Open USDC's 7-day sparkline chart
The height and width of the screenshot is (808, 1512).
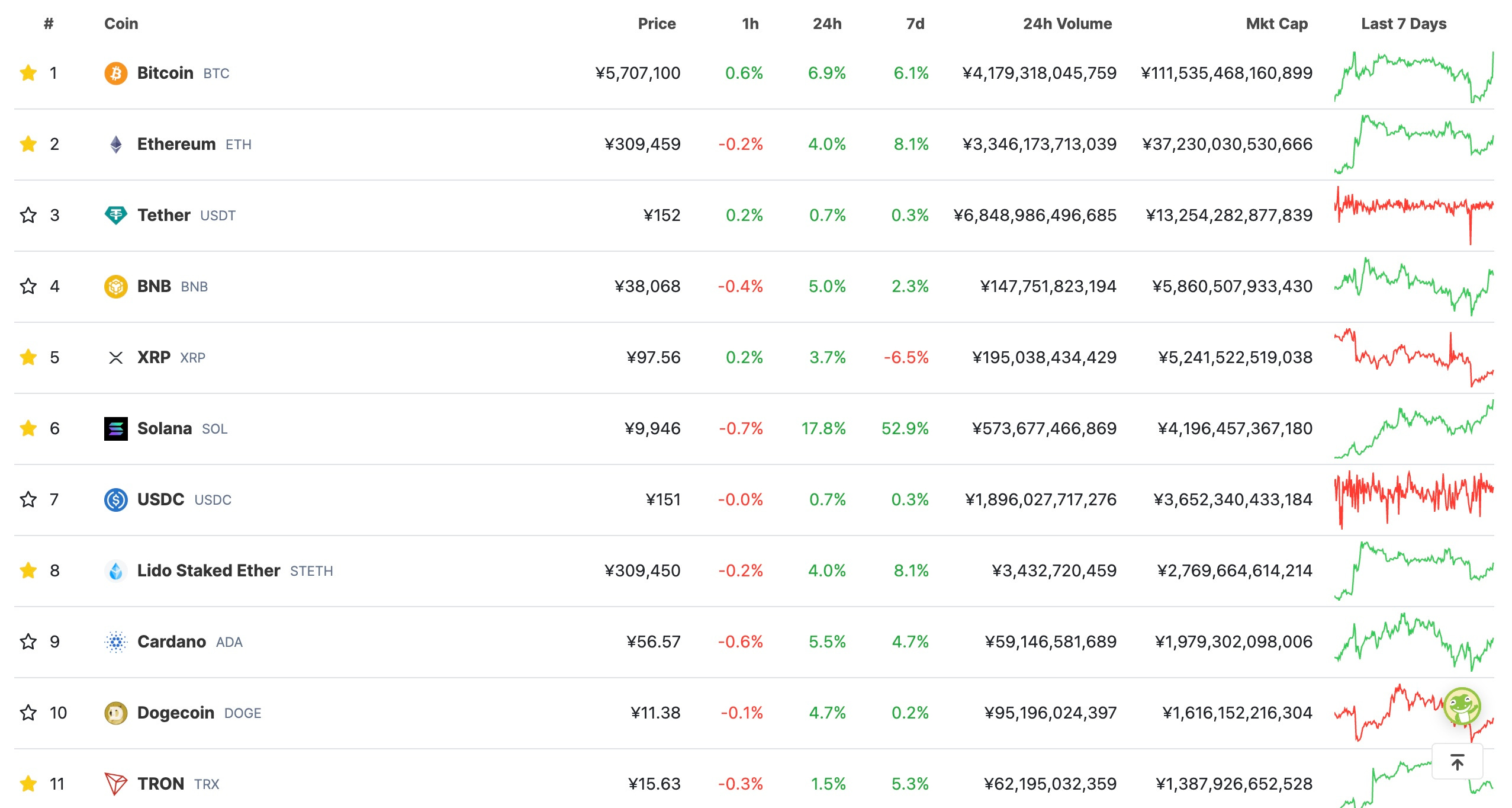tap(1414, 499)
